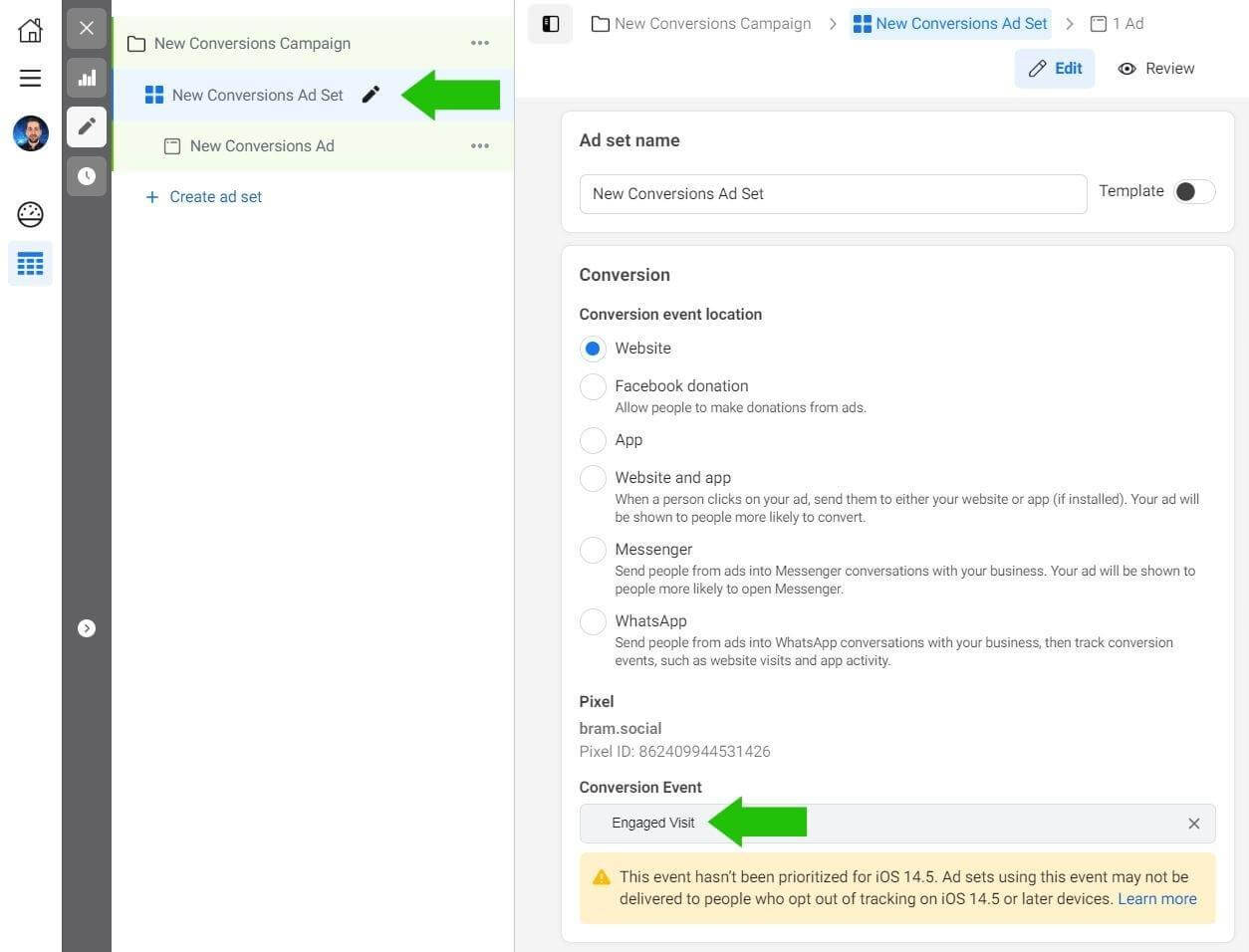This screenshot has width=1249, height=952.
Task: Toggle the Template switch
Action: 1194,192
